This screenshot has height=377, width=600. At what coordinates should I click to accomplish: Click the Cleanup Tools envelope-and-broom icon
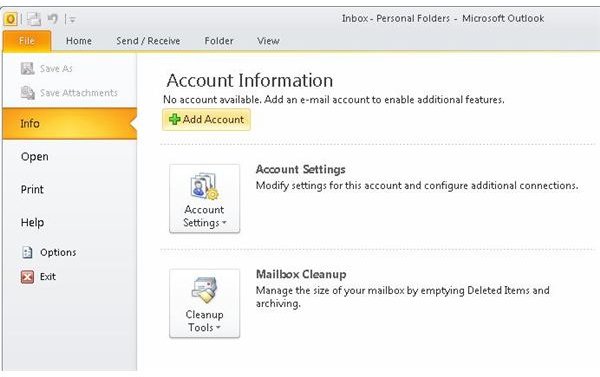[x=204, y=290]
